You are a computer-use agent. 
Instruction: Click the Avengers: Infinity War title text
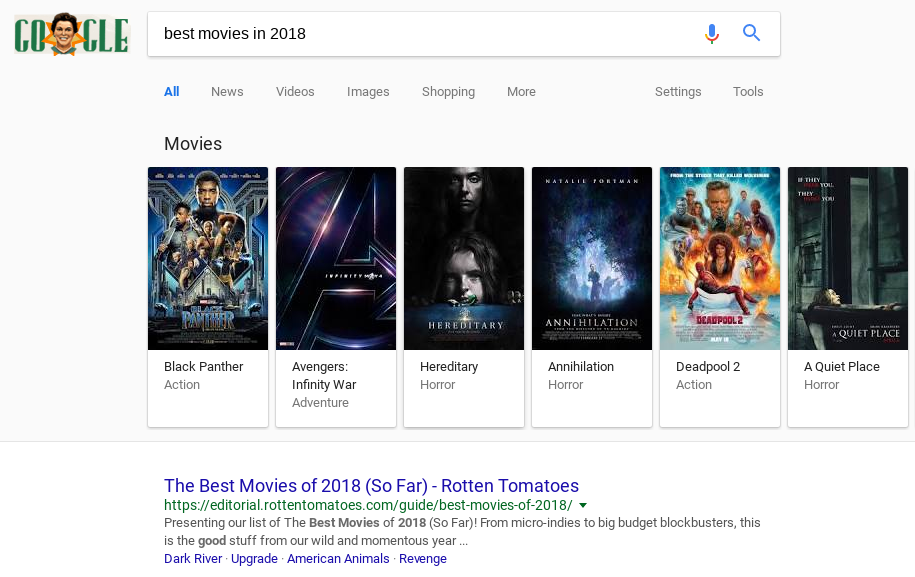tap(324, 376)
